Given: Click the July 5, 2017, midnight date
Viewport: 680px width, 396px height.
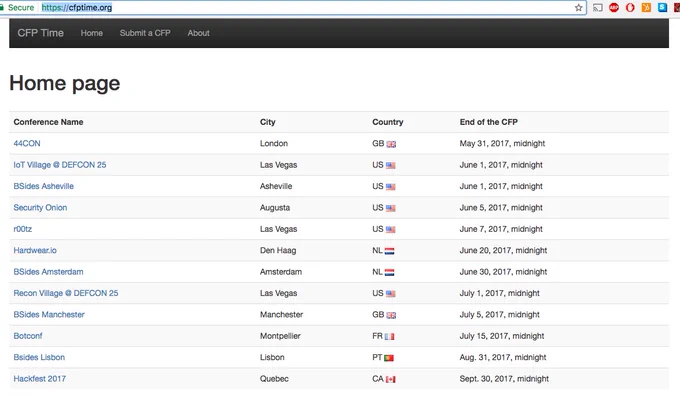Looking at the screenshot, I should (x=500, y=314).
